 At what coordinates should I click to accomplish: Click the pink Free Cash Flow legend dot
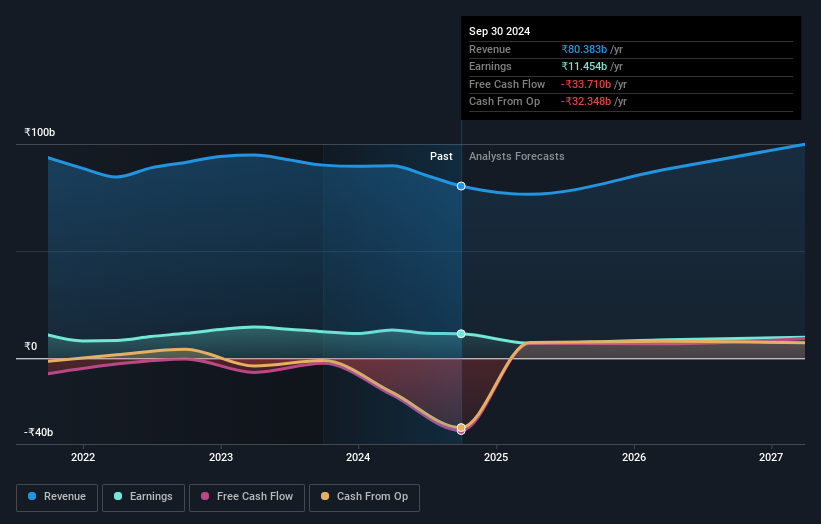coord(205,496)
